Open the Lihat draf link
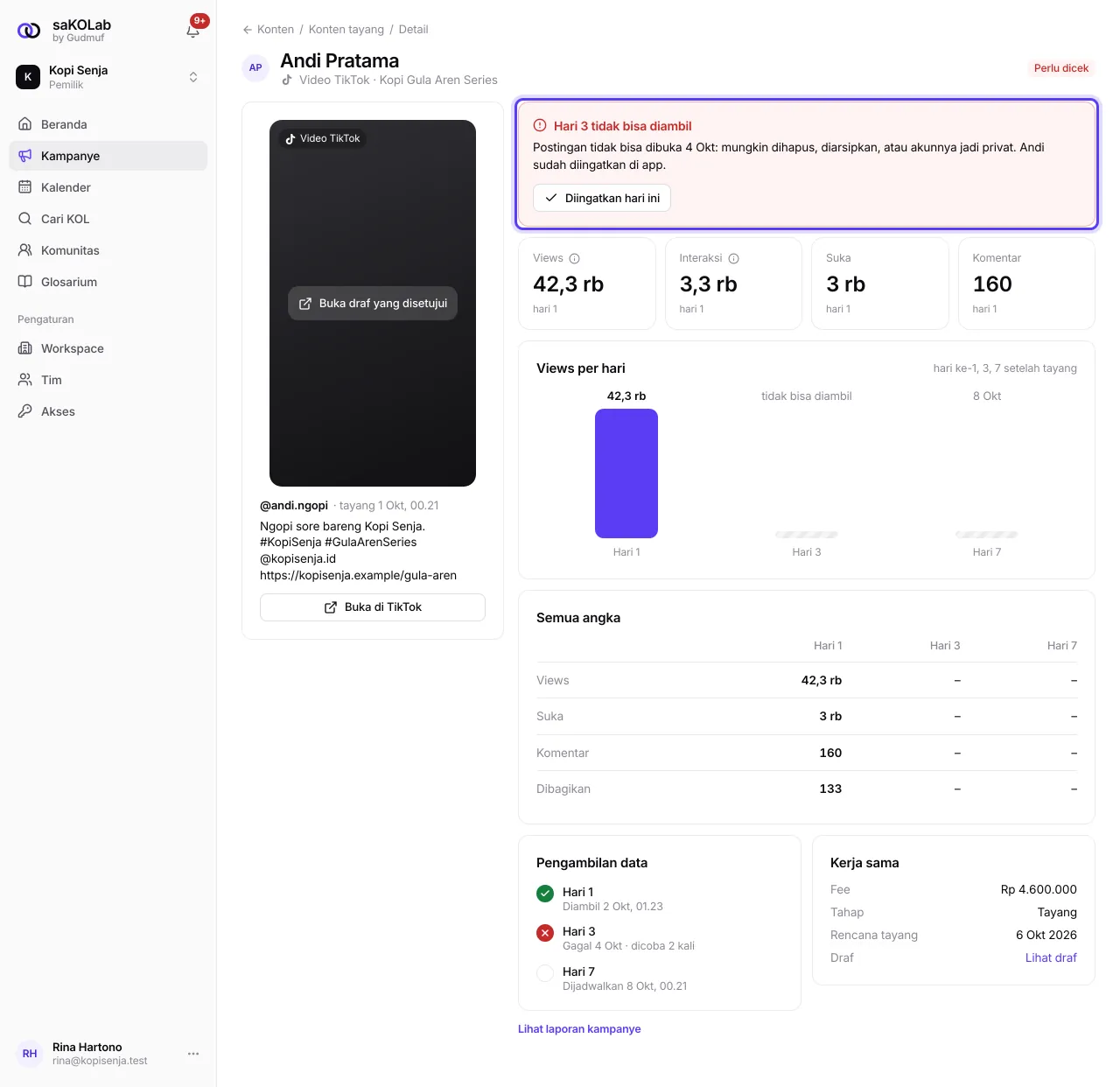Viewport: 1120px width, 1087px height. coord(1051,957)
